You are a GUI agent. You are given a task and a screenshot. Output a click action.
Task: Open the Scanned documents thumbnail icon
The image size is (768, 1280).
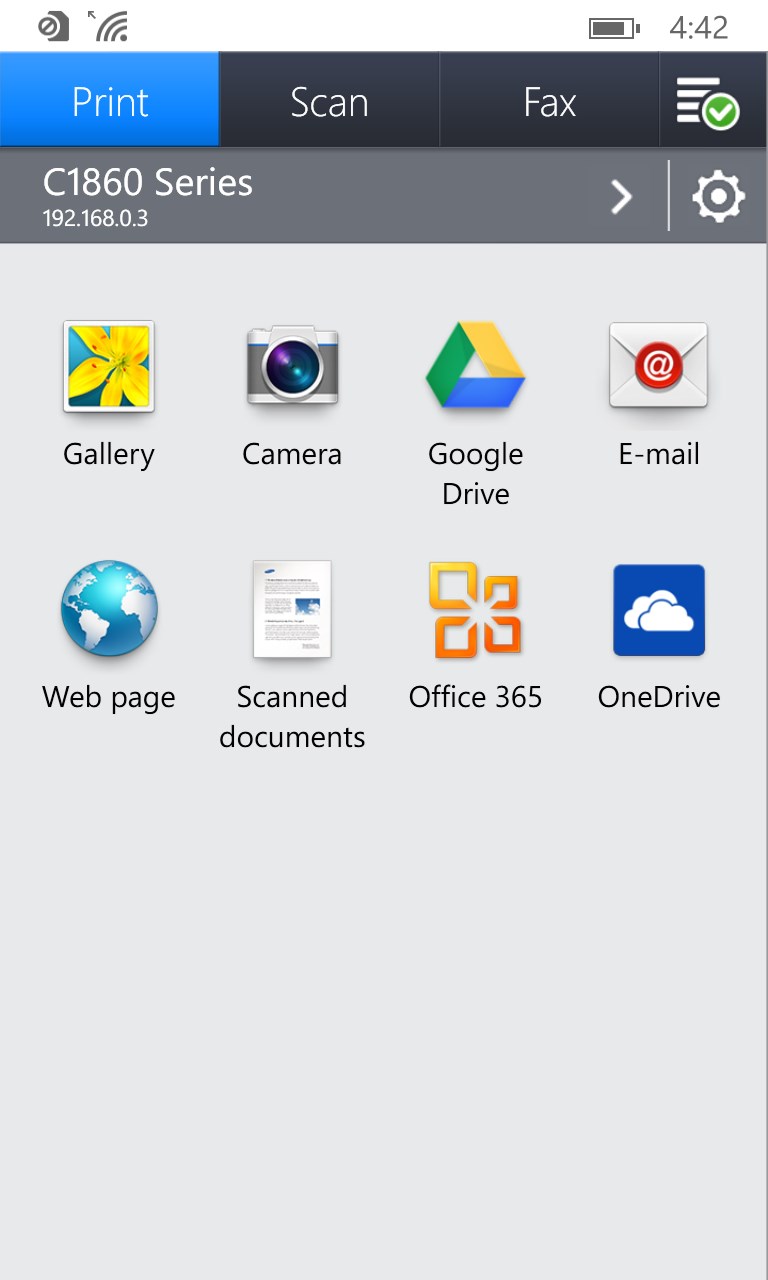pyautogui.click(x=292, y=609)
